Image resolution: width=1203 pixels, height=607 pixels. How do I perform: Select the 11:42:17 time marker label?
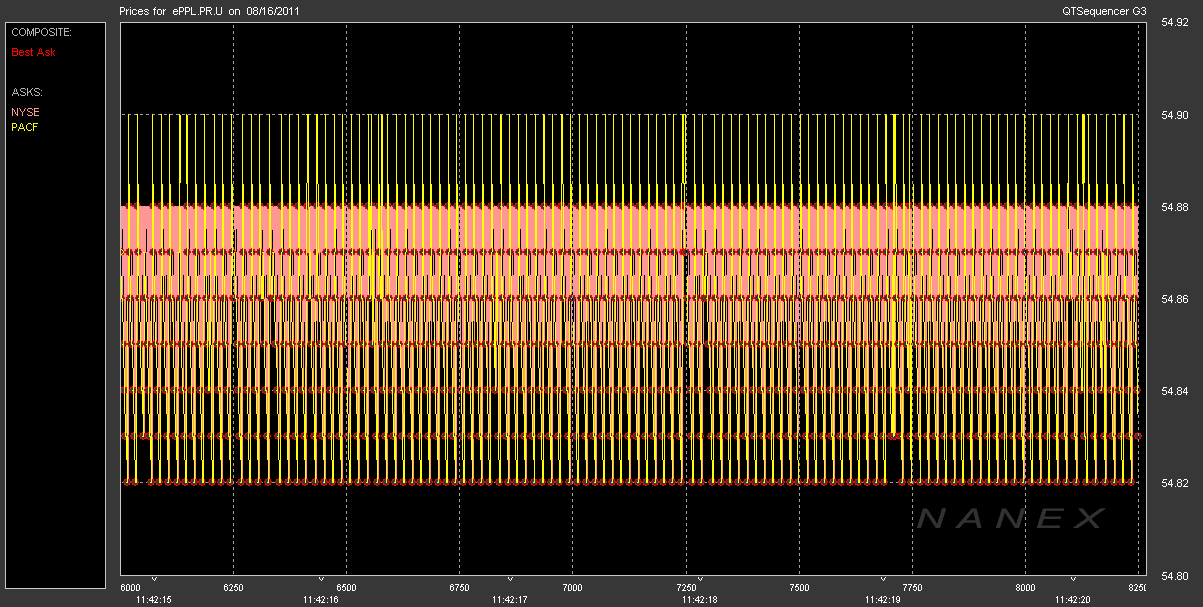(510, 600)
